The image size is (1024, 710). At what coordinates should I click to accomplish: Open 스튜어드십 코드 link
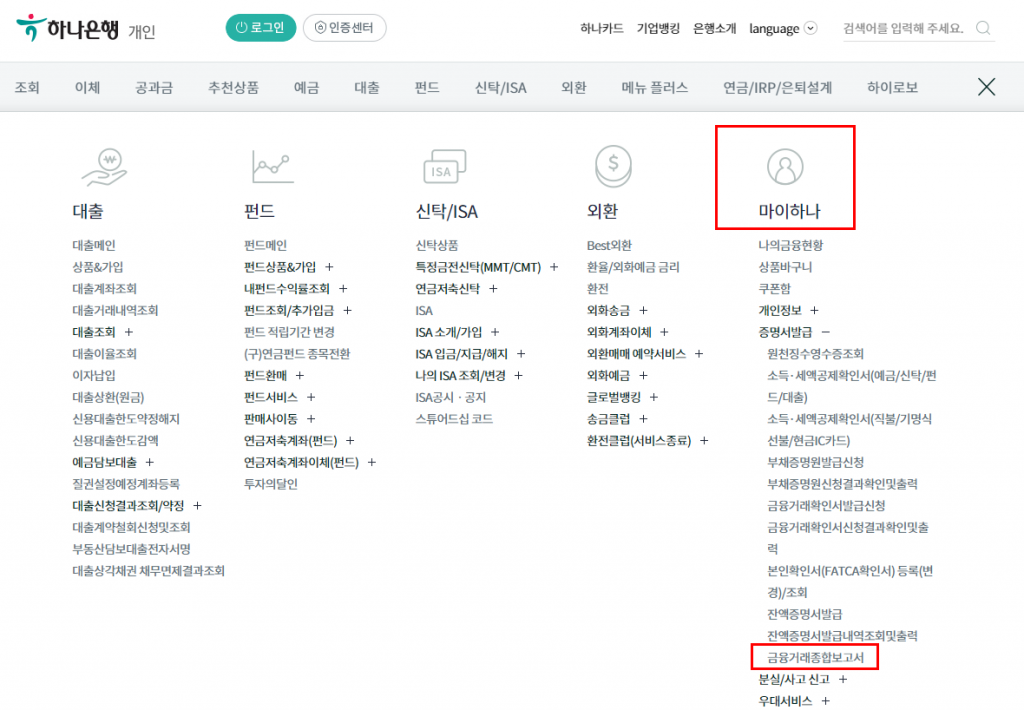(454, 419)
